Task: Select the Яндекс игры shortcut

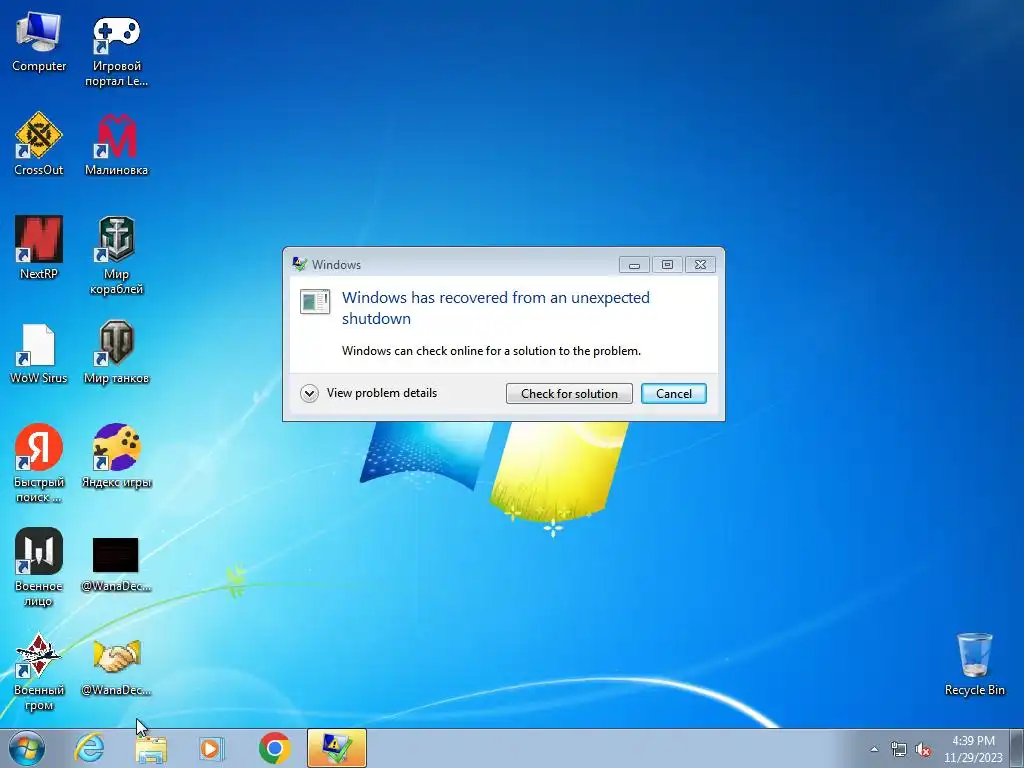Action: click(x=116, y=456)
